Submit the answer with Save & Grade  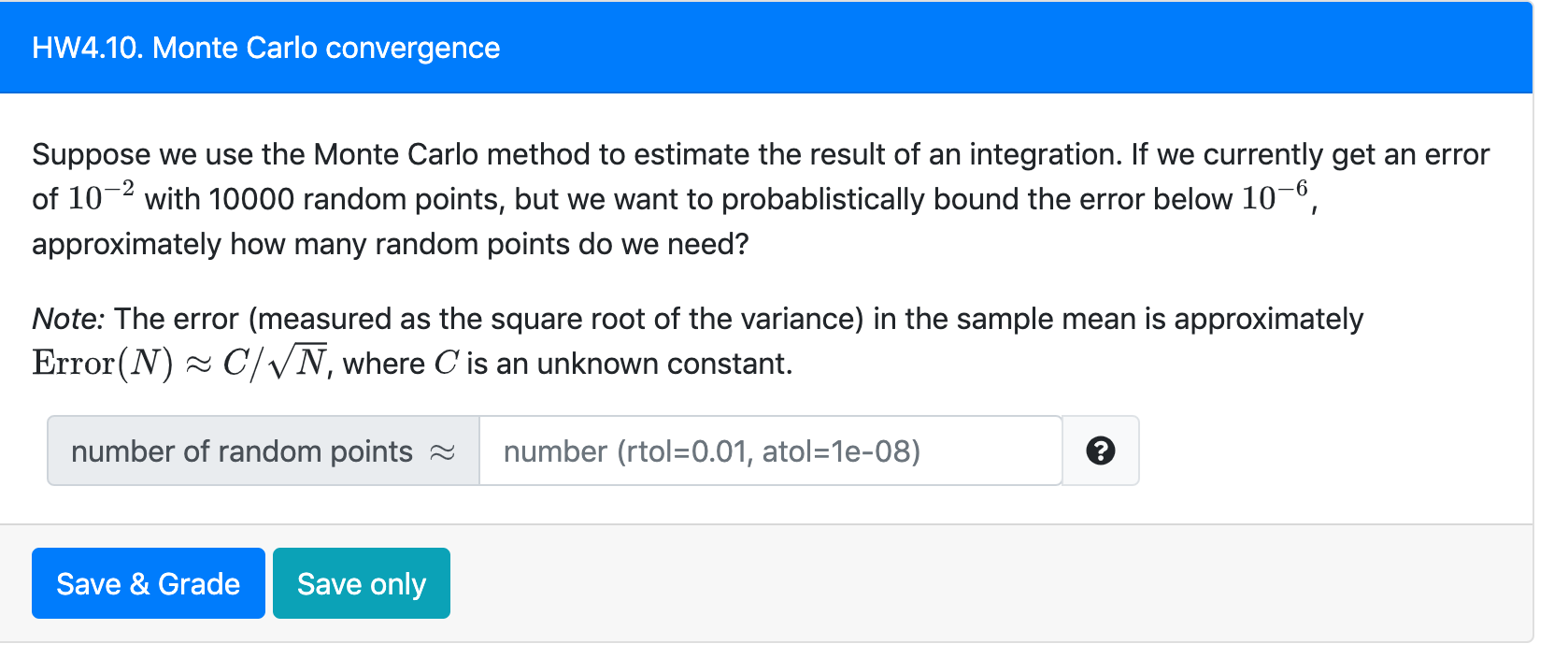pos(148,583)
